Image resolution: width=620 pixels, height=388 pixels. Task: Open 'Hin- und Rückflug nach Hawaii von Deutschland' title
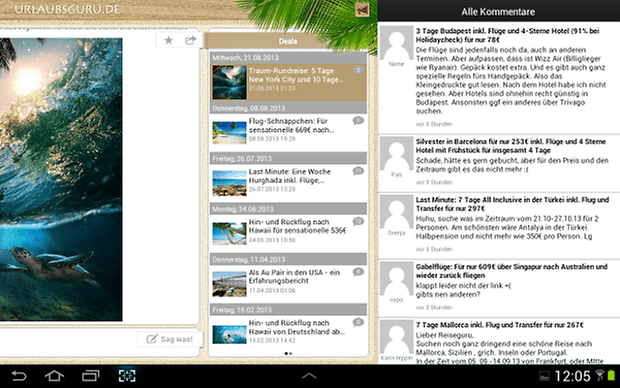(297, 327)
